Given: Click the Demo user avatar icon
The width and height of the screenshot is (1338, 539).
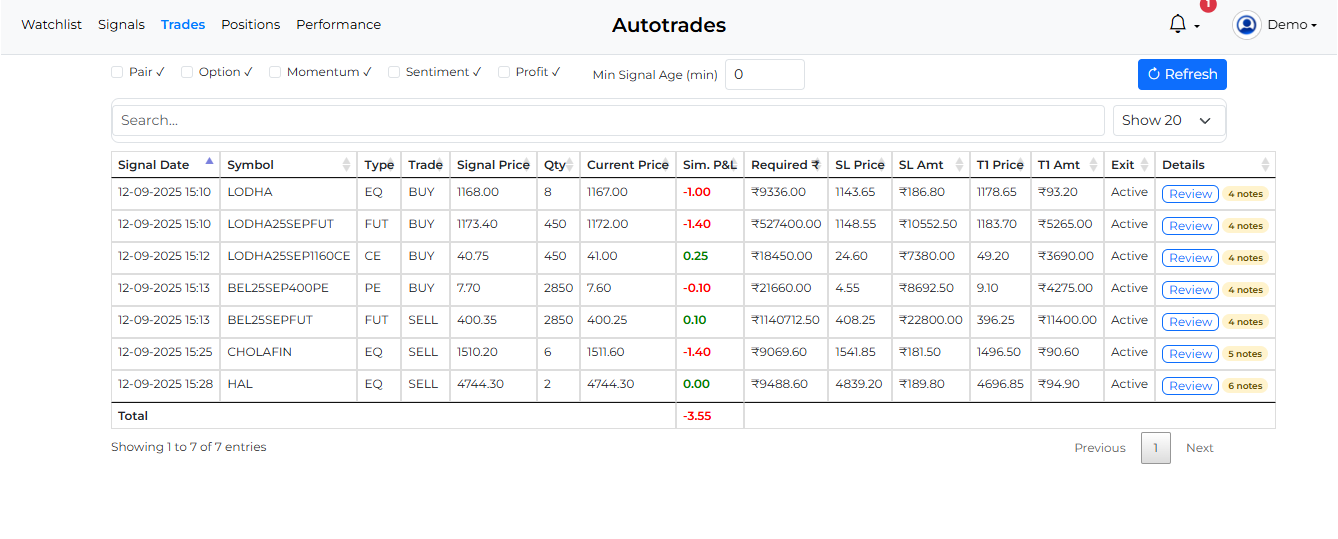Looking at the screenshot, I should click(x=1246, y=25).
